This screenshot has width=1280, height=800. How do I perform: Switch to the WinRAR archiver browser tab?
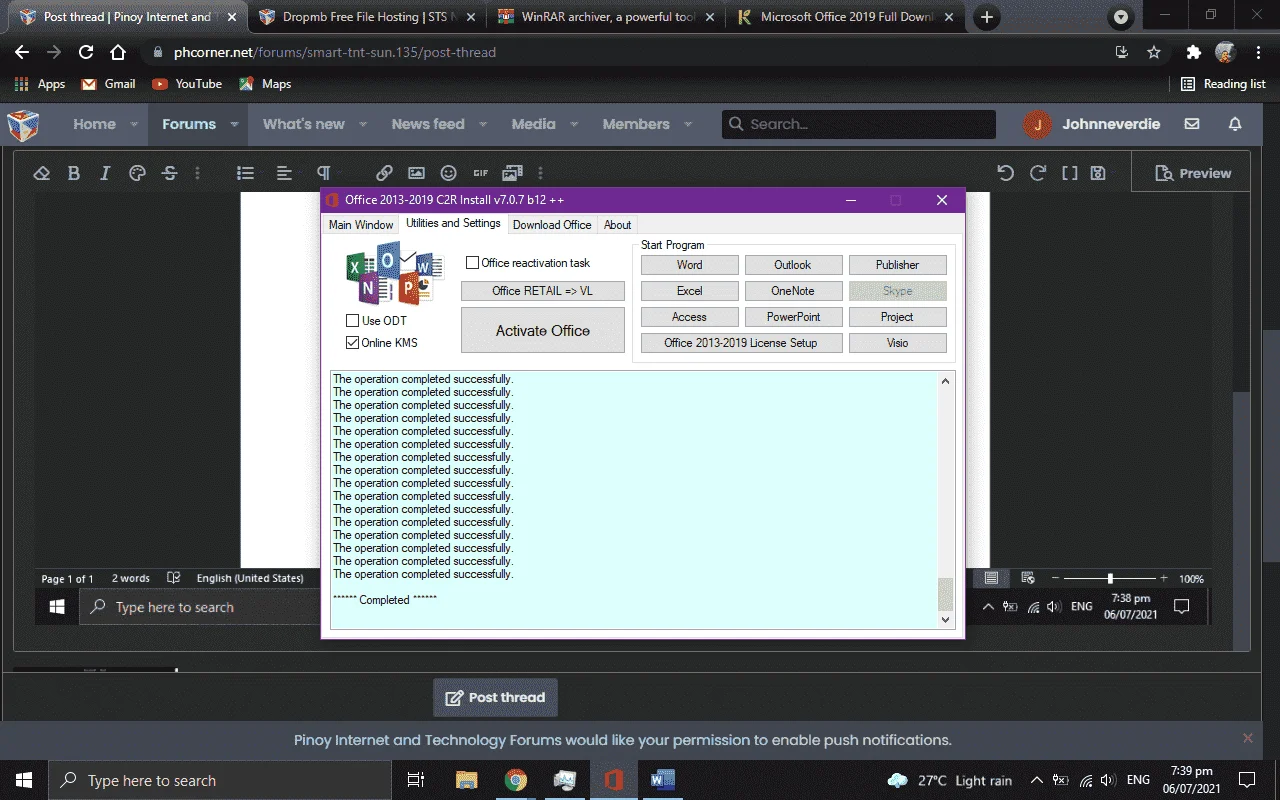click(x=606, y=17)
